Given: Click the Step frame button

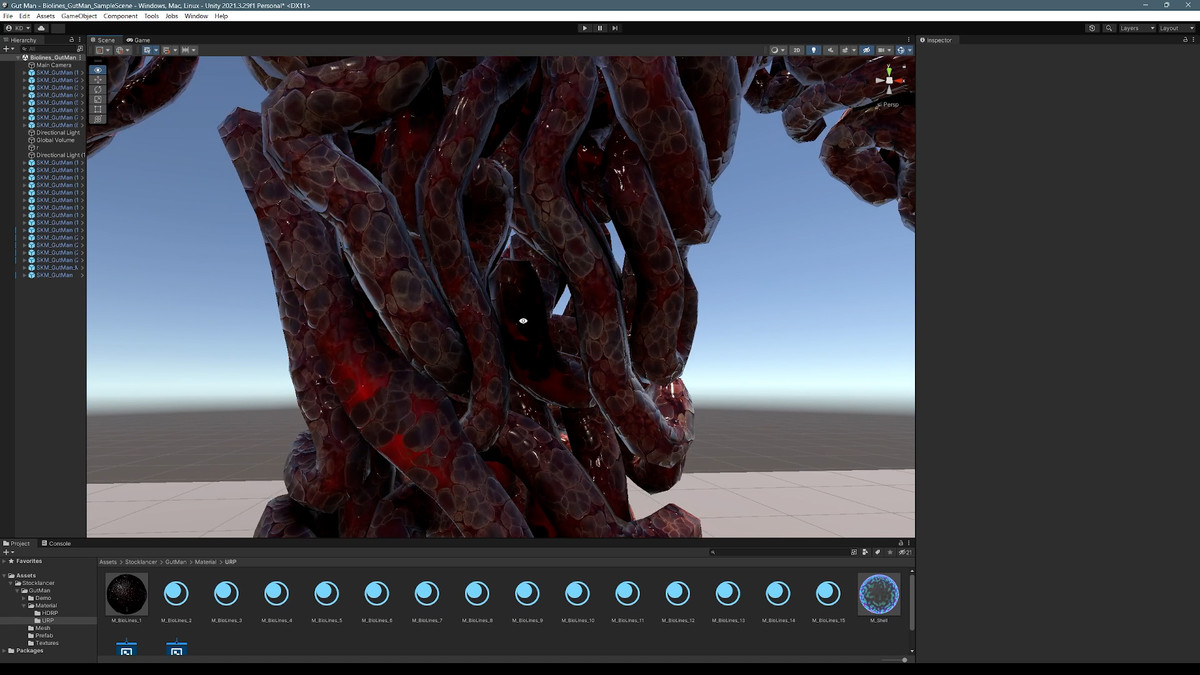Looking at the screenshot, I should click(x=615, y=28).
